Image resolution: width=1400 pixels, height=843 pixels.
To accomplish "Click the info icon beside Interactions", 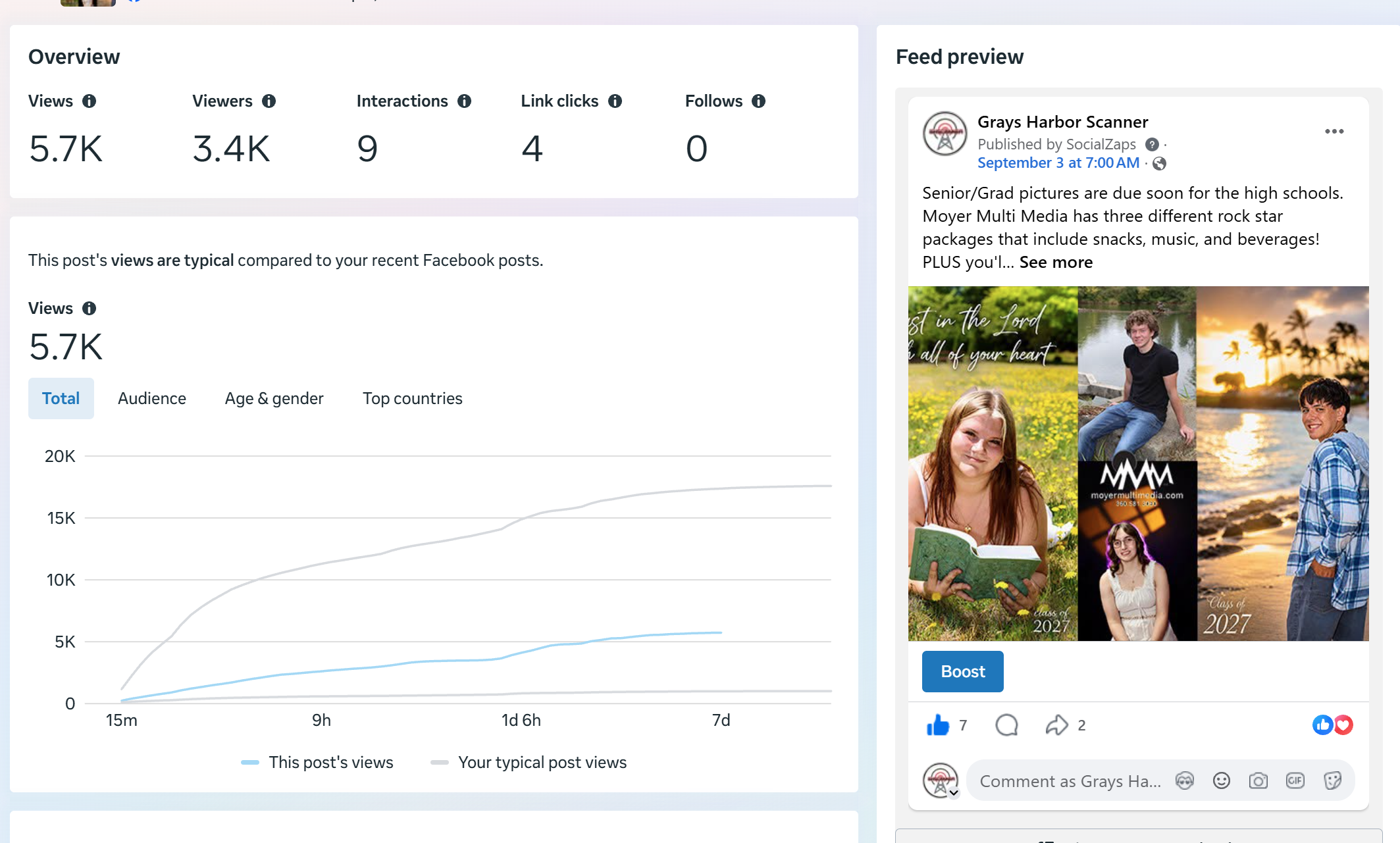I will (x=464, y=101).
